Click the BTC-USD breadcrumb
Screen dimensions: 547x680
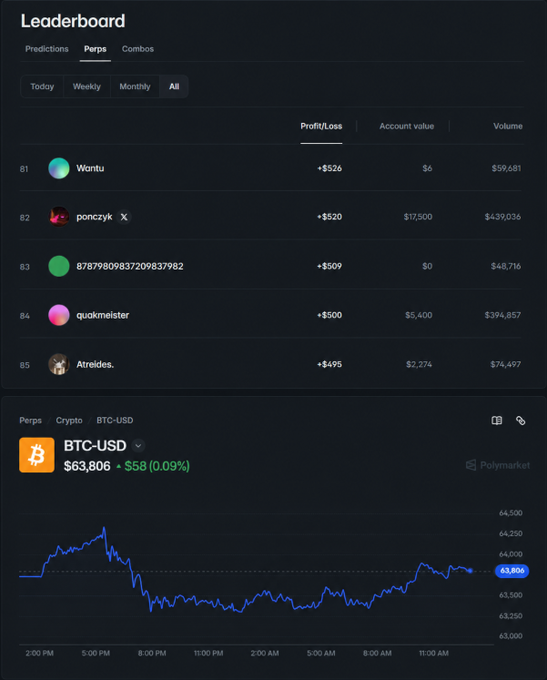[115, 420]
